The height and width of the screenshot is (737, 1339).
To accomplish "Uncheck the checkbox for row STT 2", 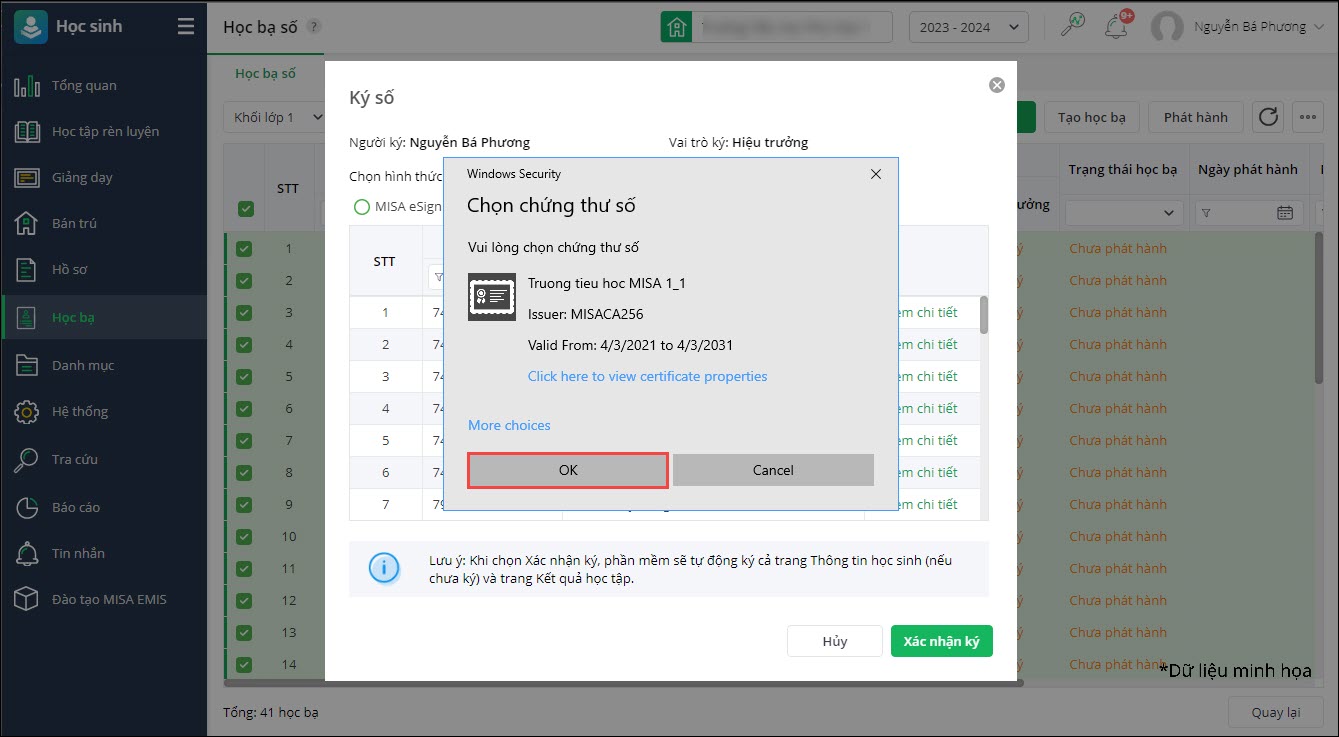I will pos(244,281).
